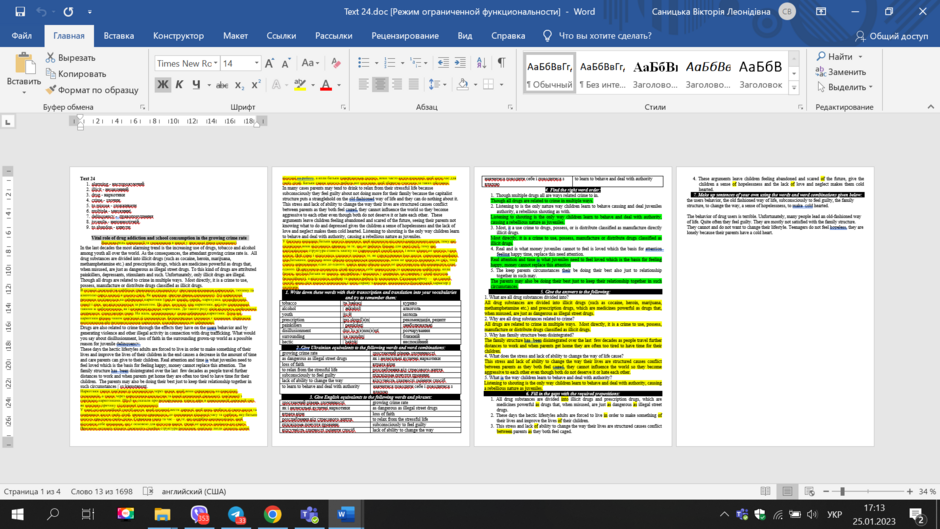
Task: Toggle strikethrough abc formatting
Action: (222, 85)
